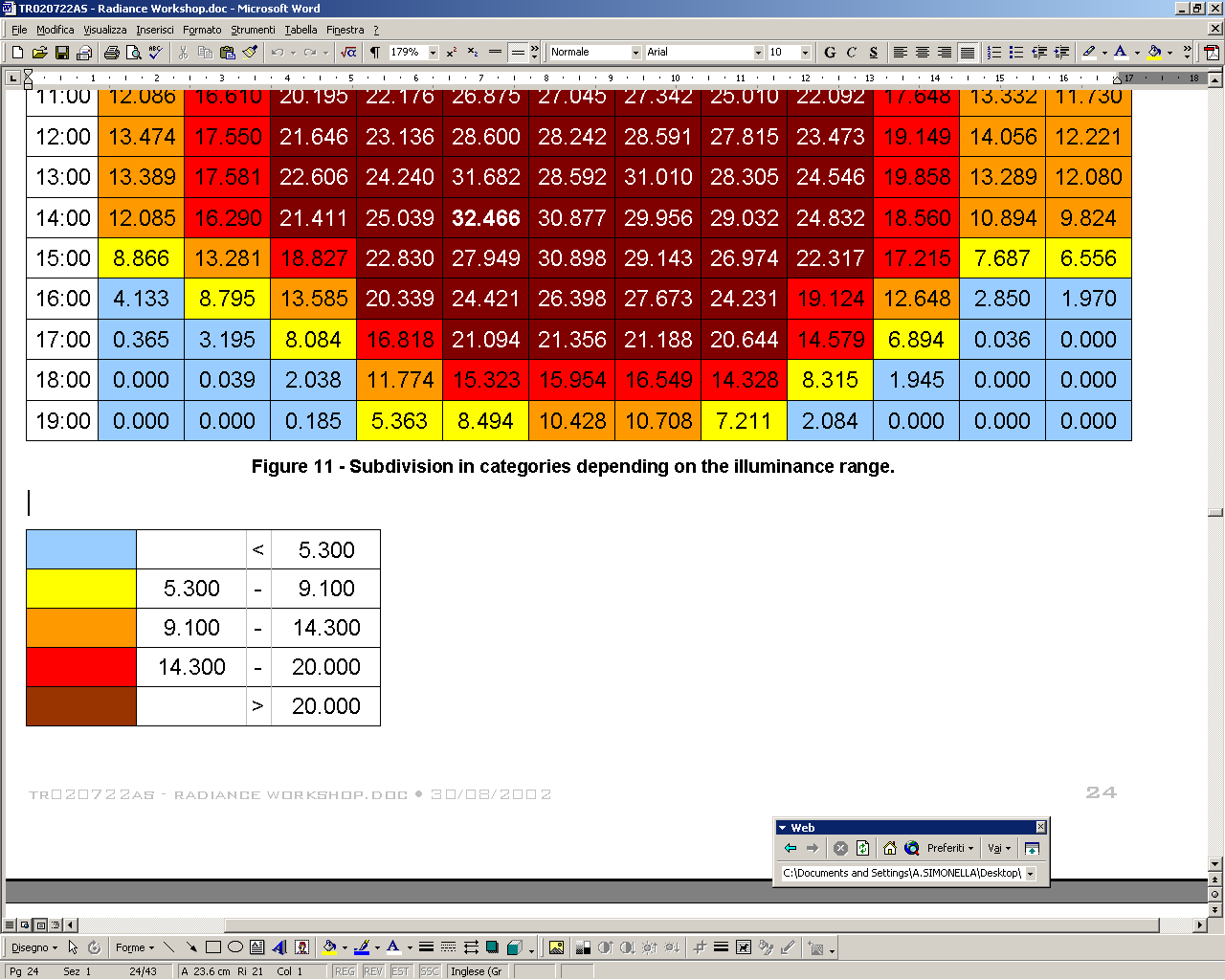Viewport: 1225px width, 980px height.
Task: Click the Home icon in Web toolbar
Action: click(x=890, y=848)
